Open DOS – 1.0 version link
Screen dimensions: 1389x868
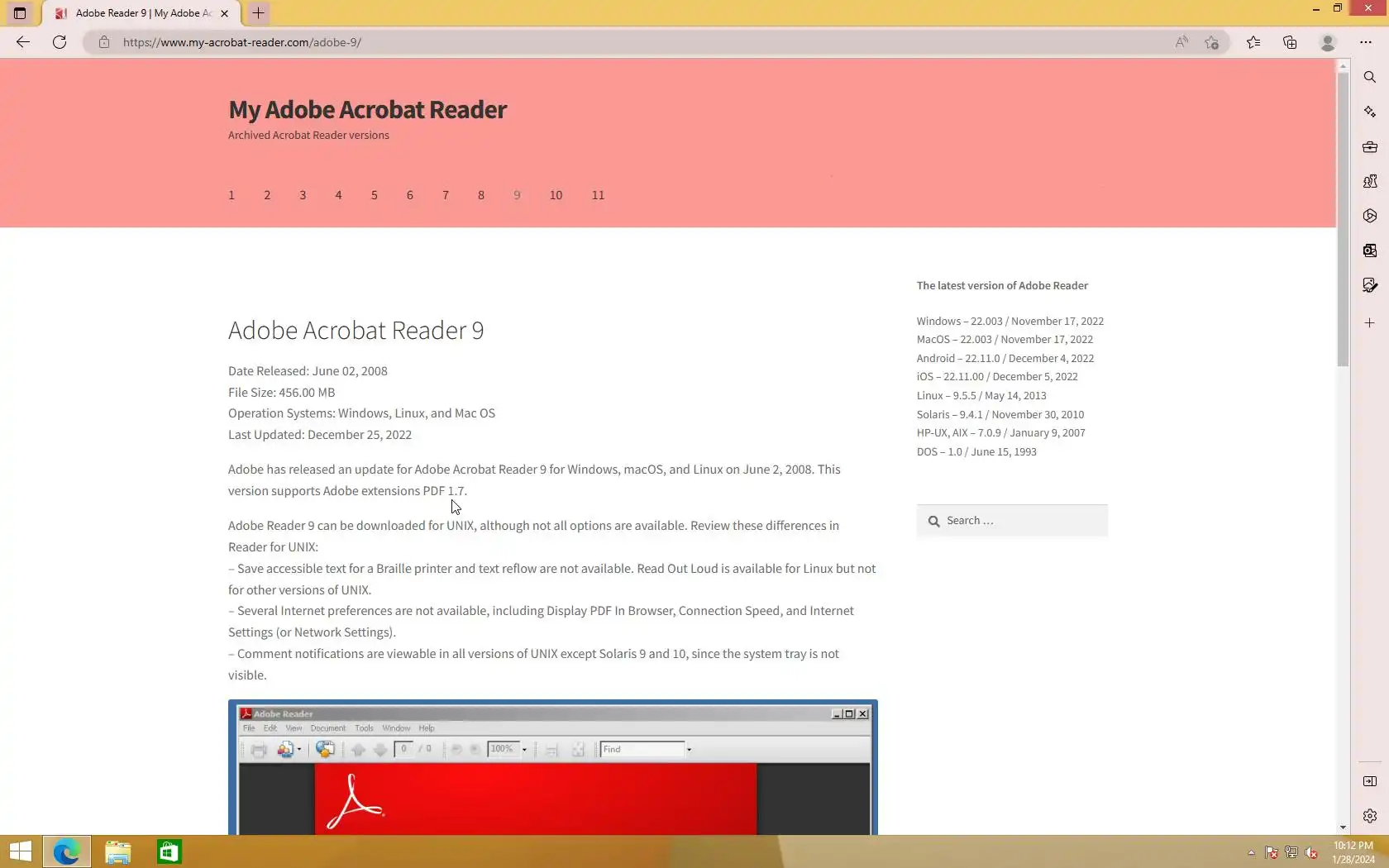[976, 451]
